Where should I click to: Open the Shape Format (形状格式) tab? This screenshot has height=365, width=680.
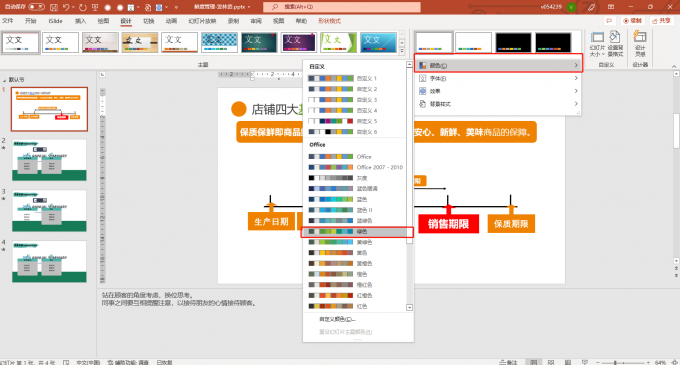pyautogui.click(x=329, y=21)
